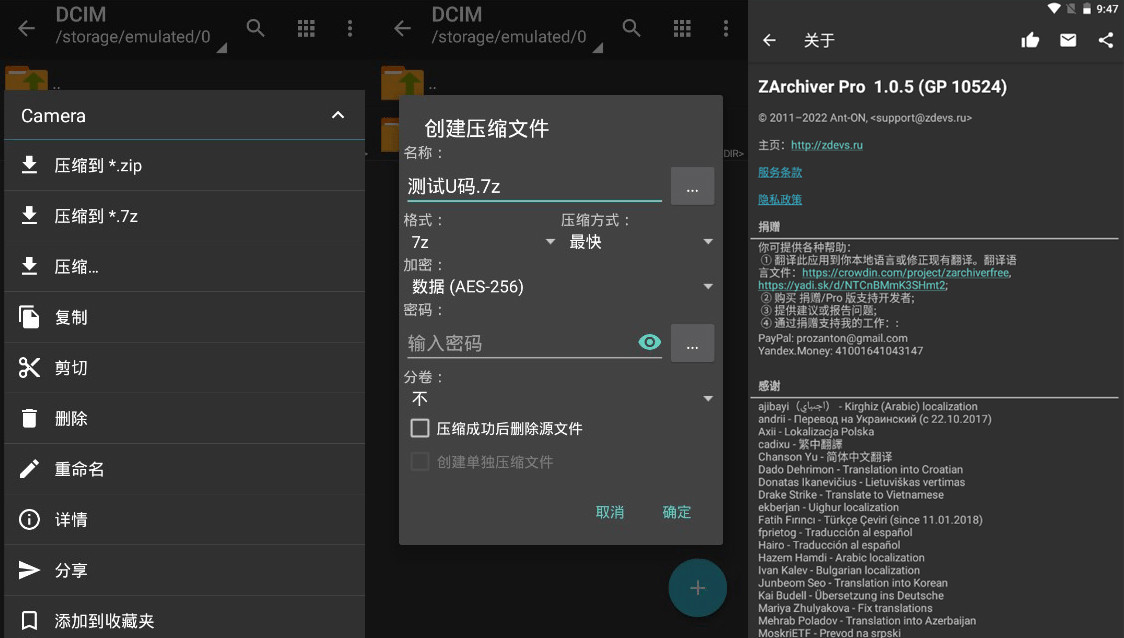Image resolution: width=1124 pixels, height=638 pixels.
Task: Edit the archive name field 测试U码.7z
Action: point(533,186)
